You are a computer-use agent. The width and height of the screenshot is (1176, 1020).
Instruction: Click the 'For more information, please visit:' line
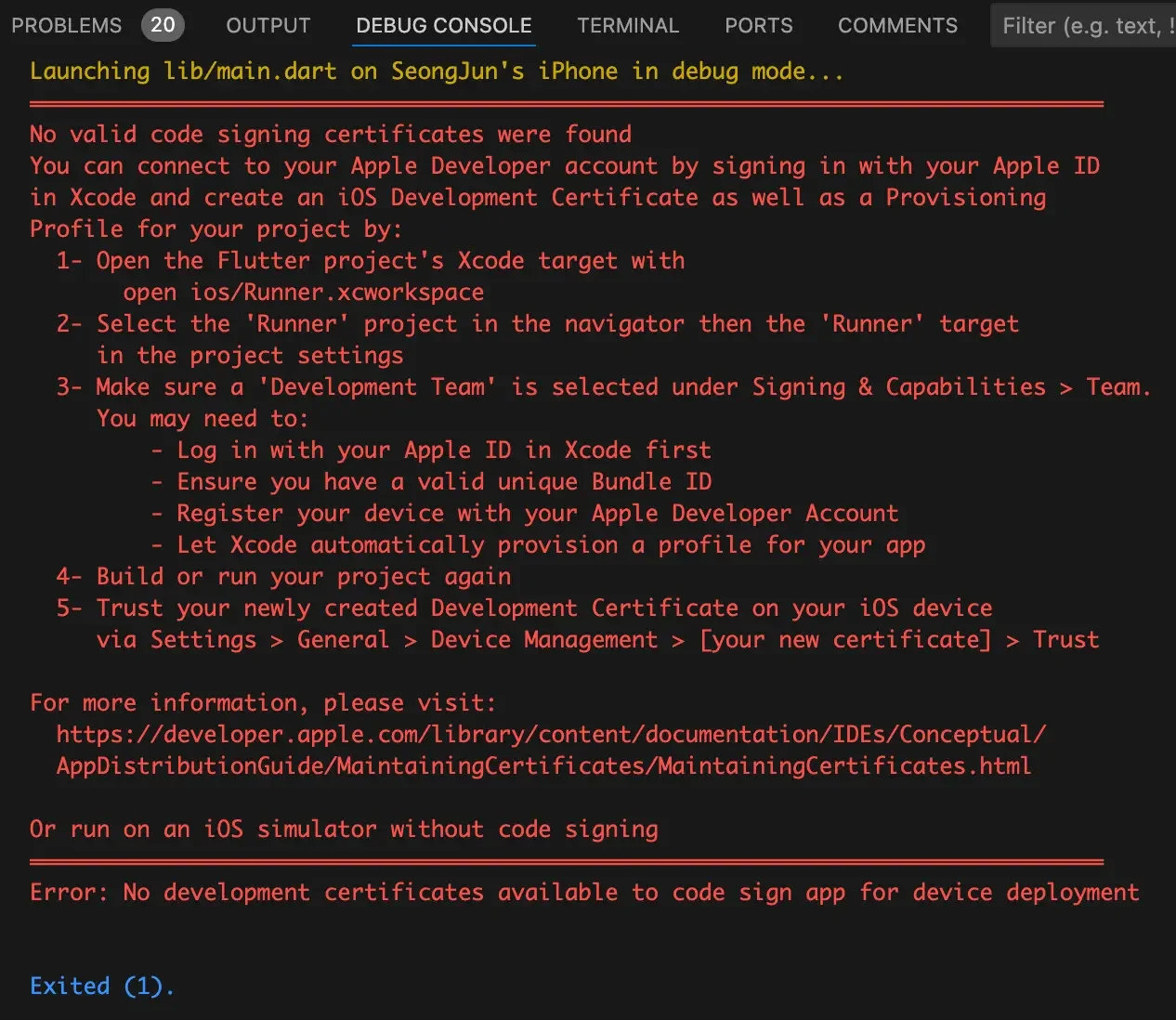(263, 703)
